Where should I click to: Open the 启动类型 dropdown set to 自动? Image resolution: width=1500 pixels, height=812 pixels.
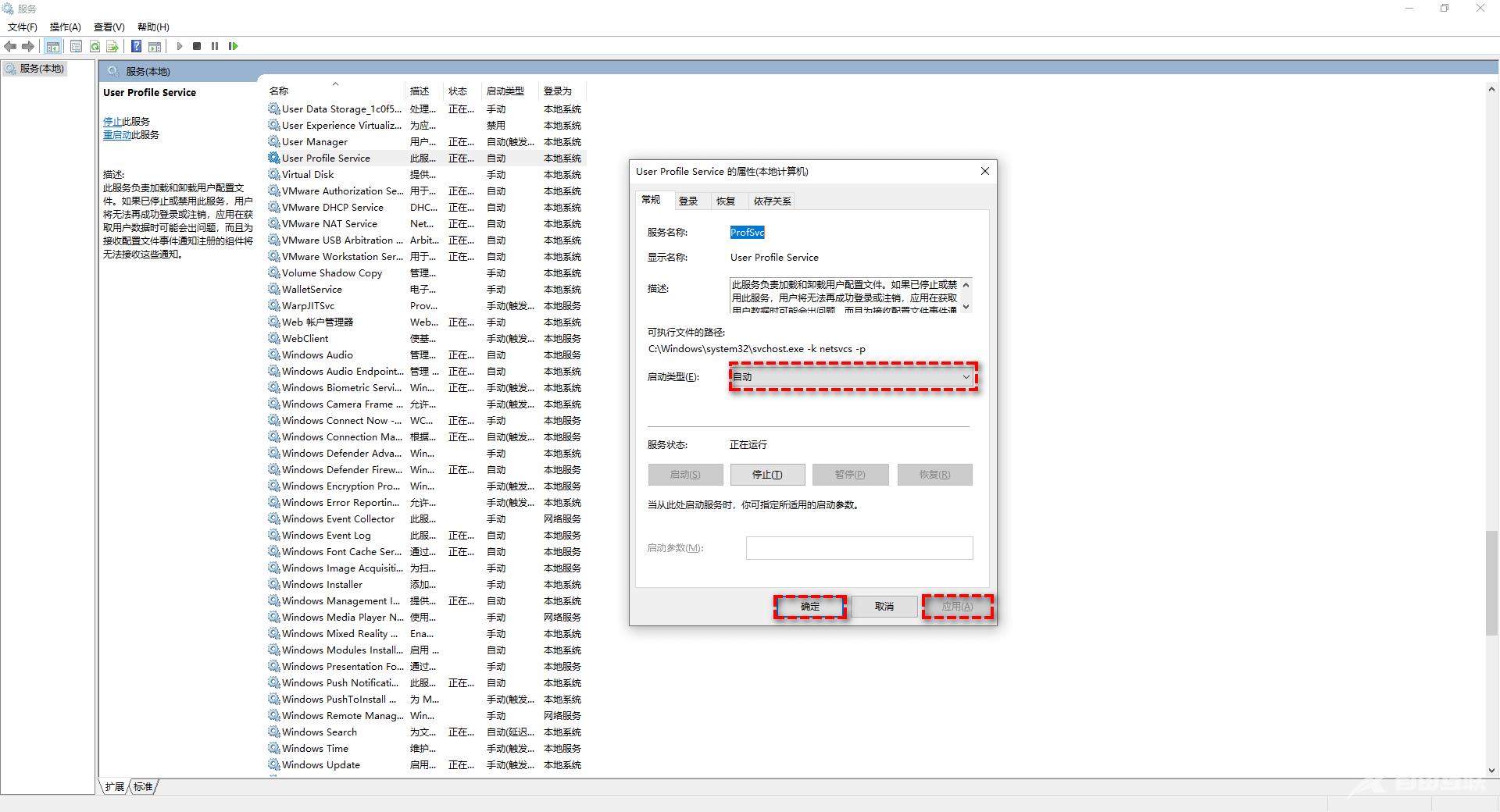(x=852, y=377)
